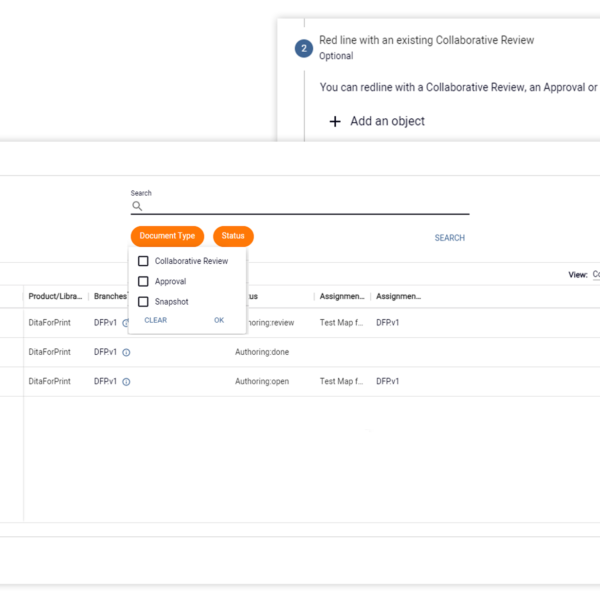Select the Authoring:done status cell
Image resolution: width=600 pixels, height=600 pixels.
(x=262, y=352)
